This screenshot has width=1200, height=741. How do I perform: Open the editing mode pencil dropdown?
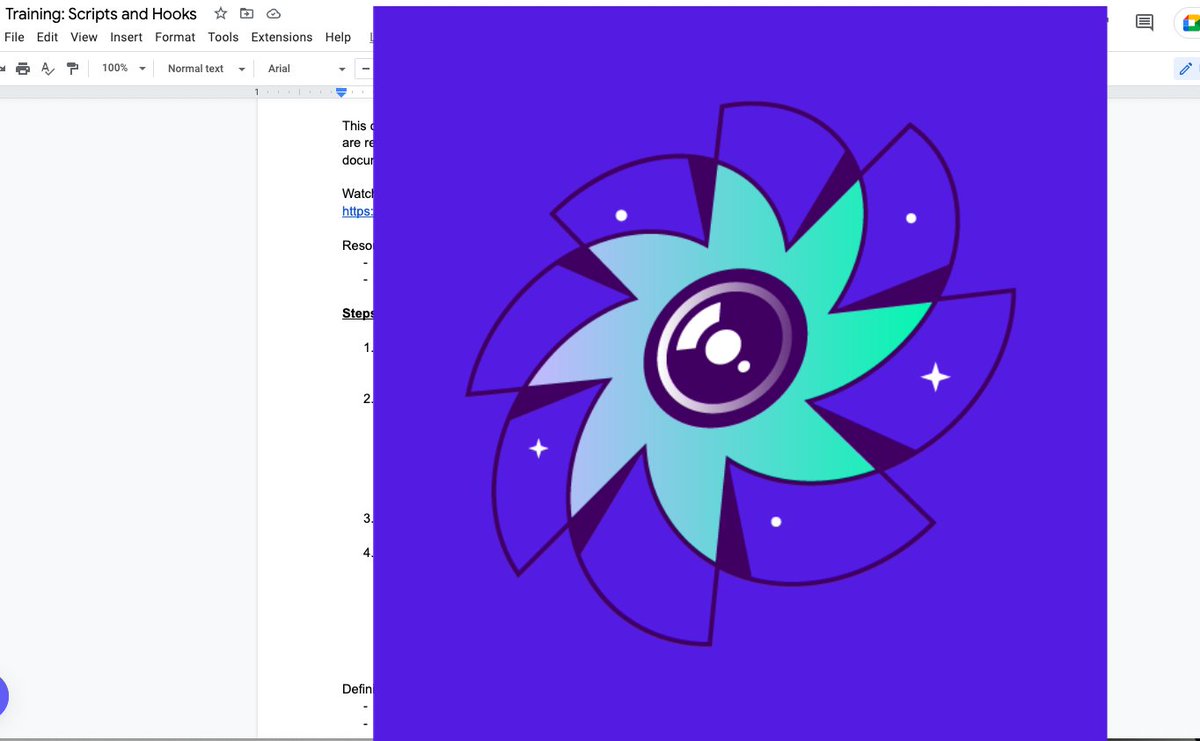coord(1185,68)
